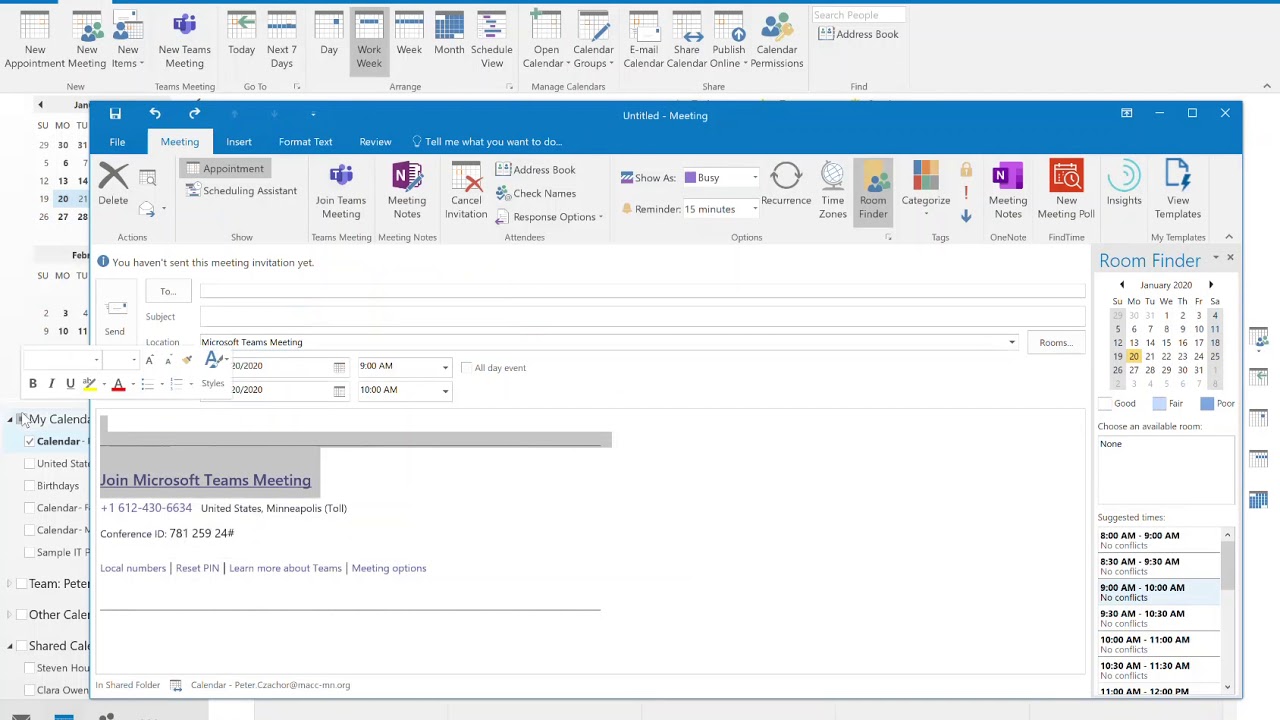1280x720 pixels.
Task: Open Address Book in Attendees group
Action: (x=535, y=170)
